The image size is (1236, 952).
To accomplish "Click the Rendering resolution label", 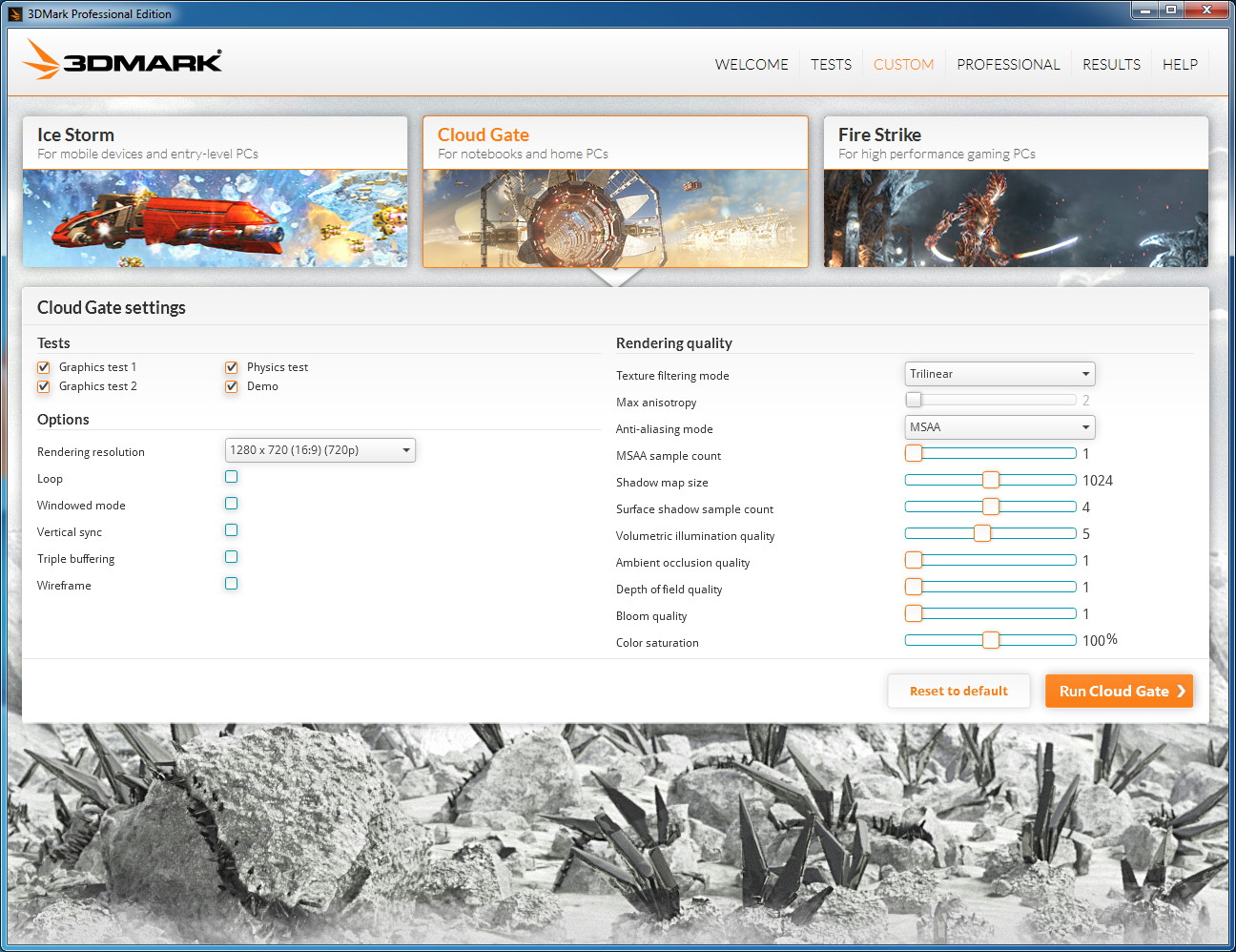I will pyautogui.click(x=91, y=452).
